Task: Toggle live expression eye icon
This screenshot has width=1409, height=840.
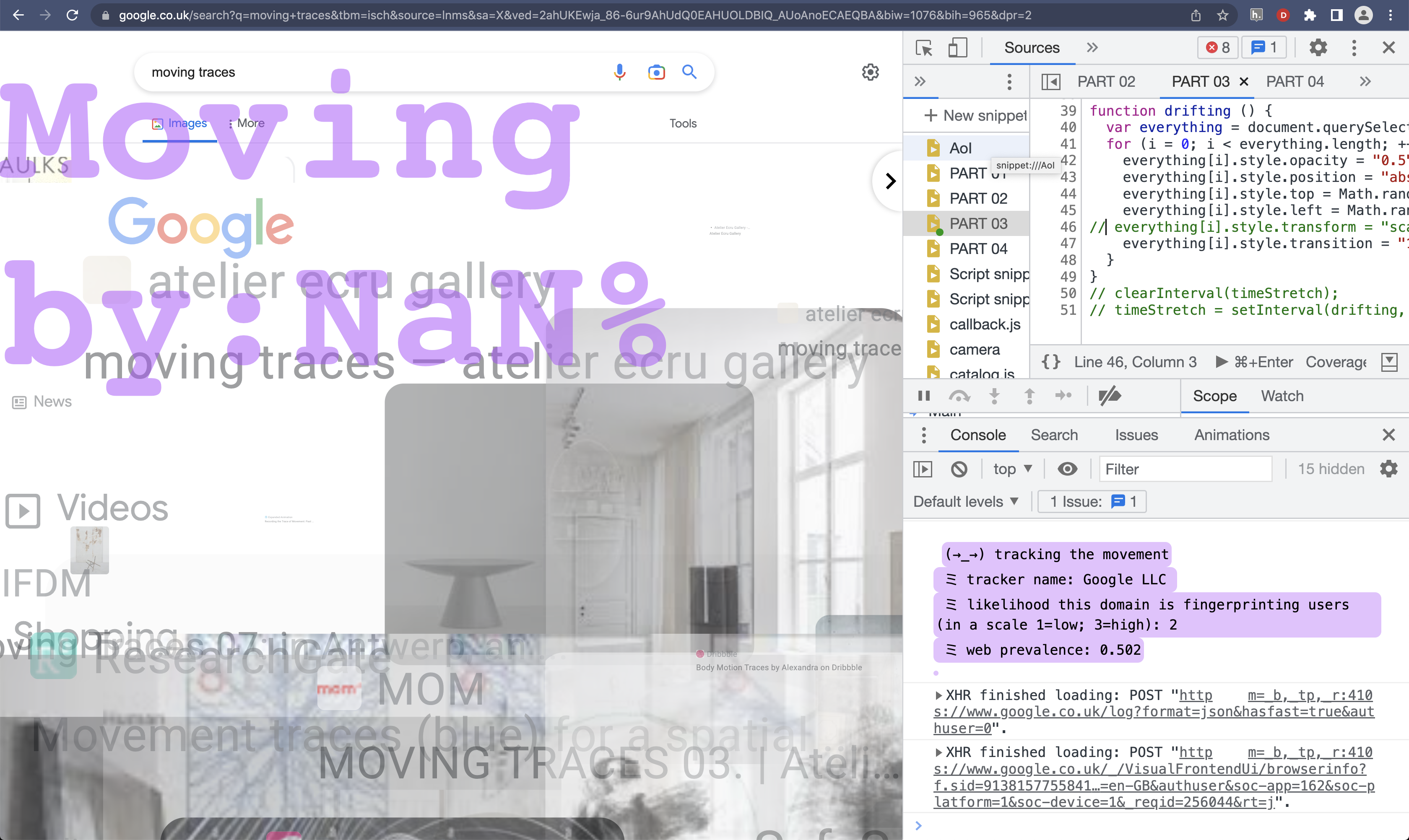Action: (x=1067, y=469)
